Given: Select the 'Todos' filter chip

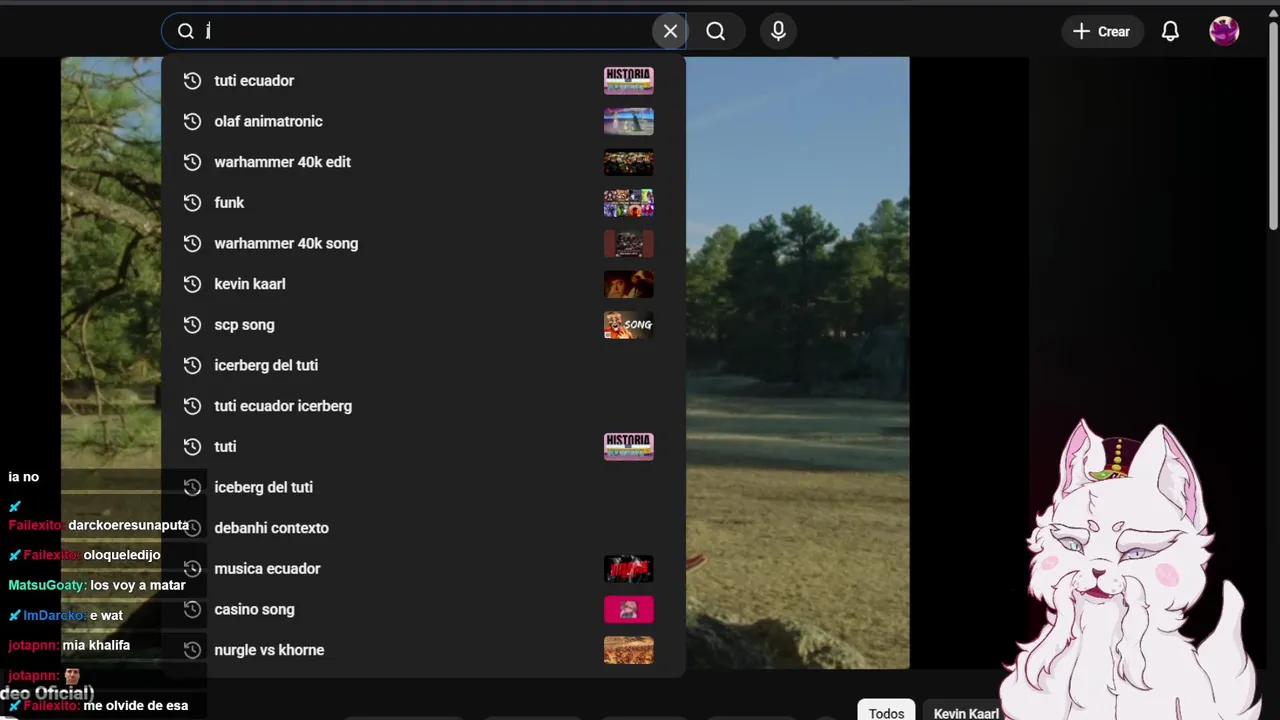Looking at the screenshot, I should pos(886,713).
